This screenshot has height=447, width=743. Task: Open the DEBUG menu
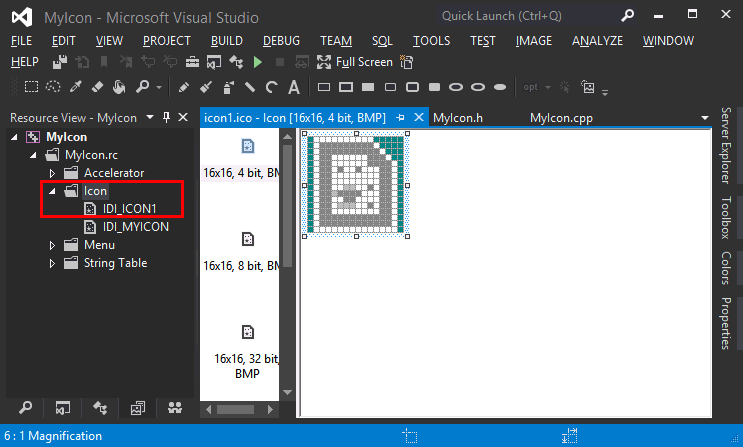click(281, 41)
